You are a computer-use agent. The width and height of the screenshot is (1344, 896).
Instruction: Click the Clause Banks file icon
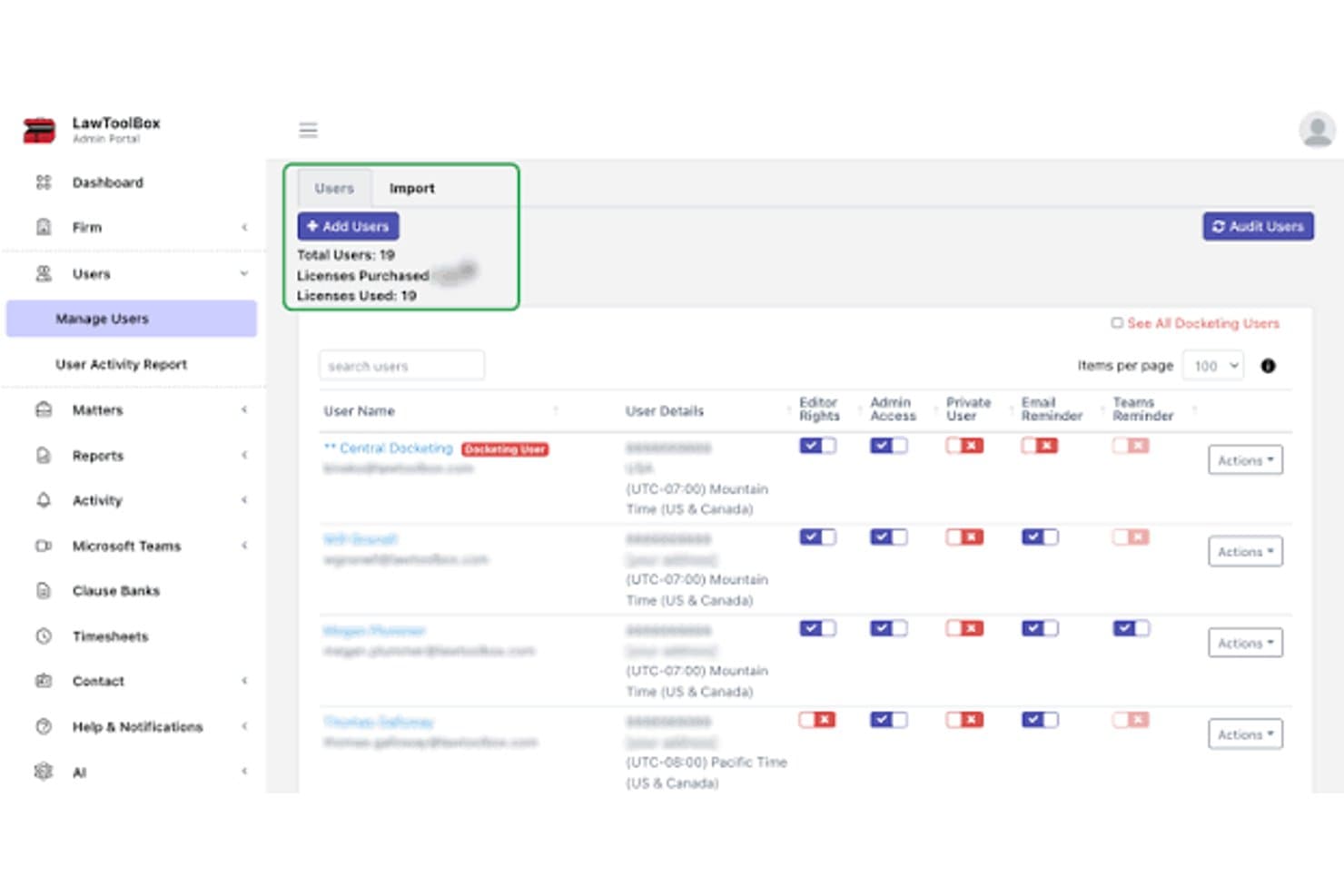[x=44, y=591]
